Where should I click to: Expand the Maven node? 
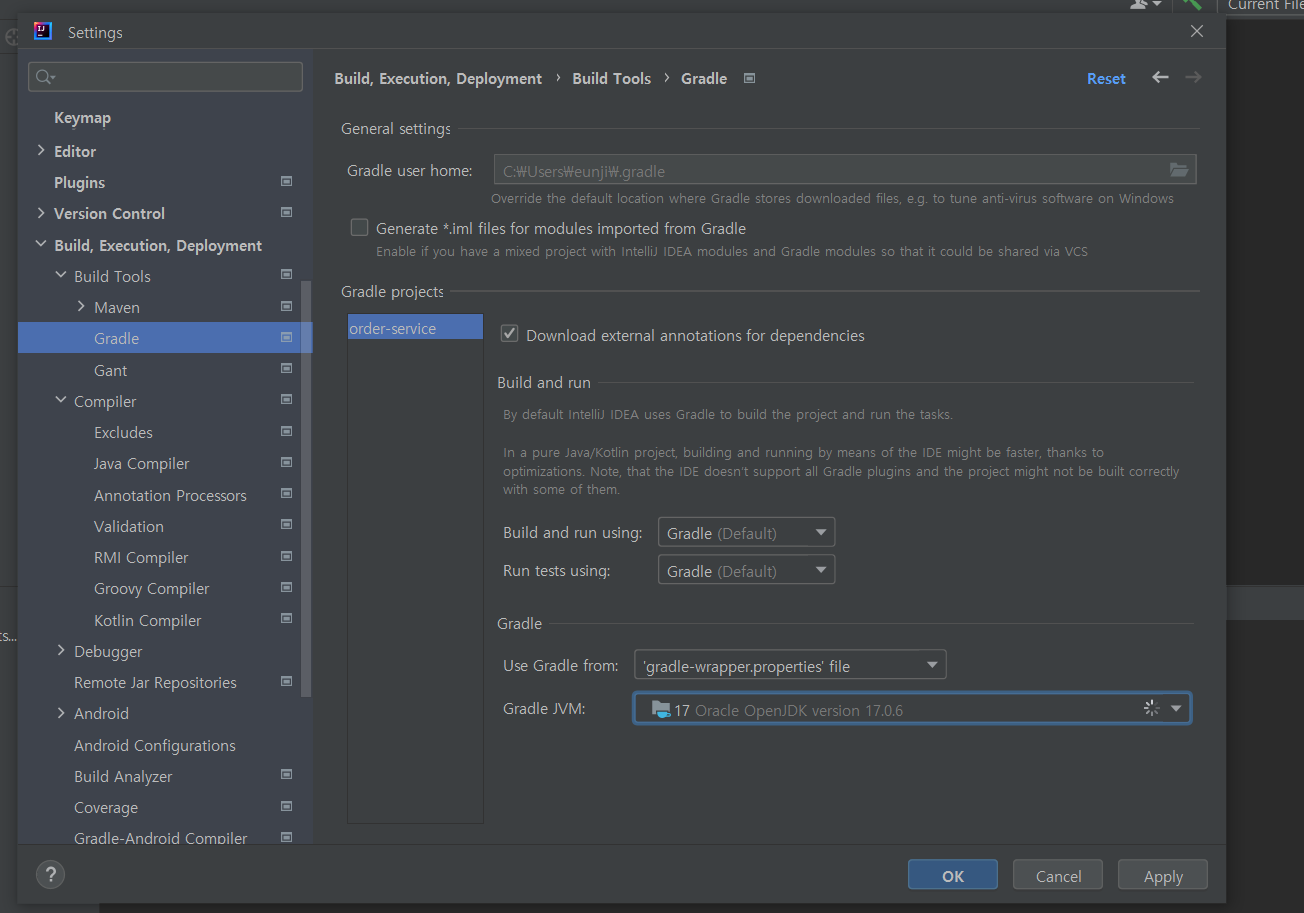pos(81,306)
